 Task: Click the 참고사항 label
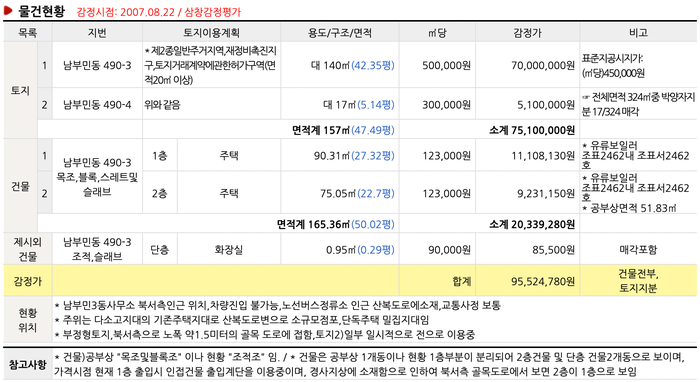pyautogui.click(x=27, y=364)
